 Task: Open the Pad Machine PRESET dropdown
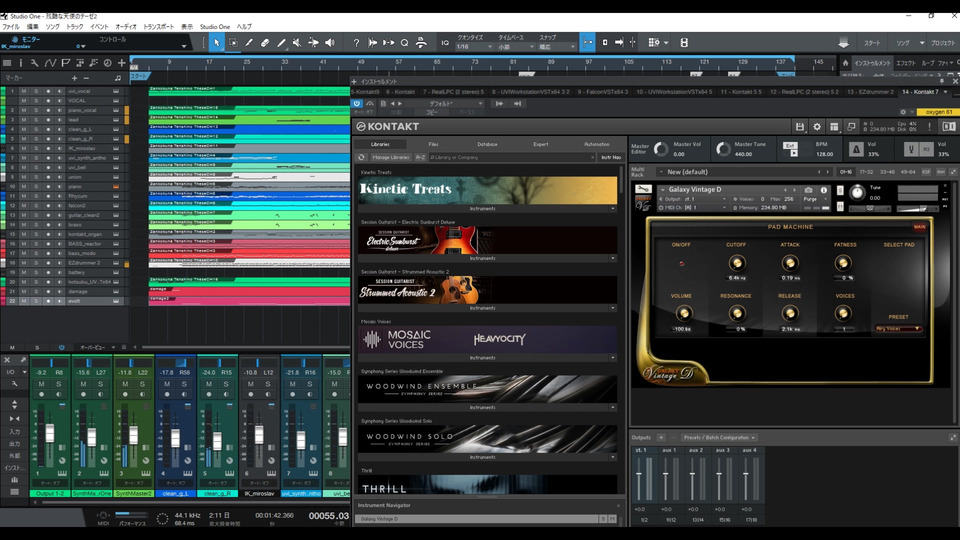(898, 329)
